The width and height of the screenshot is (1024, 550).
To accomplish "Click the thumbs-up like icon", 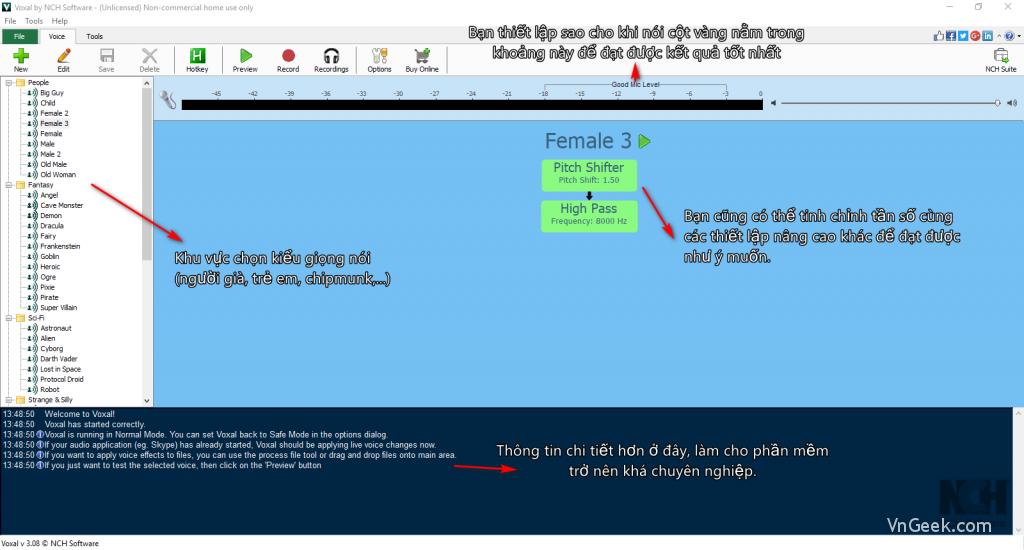I will (x=939, y=36).
